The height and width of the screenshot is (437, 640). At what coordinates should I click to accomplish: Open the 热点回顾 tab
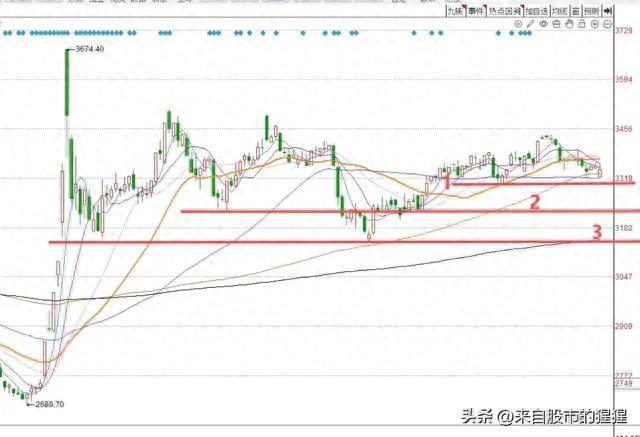click(505, 11)
